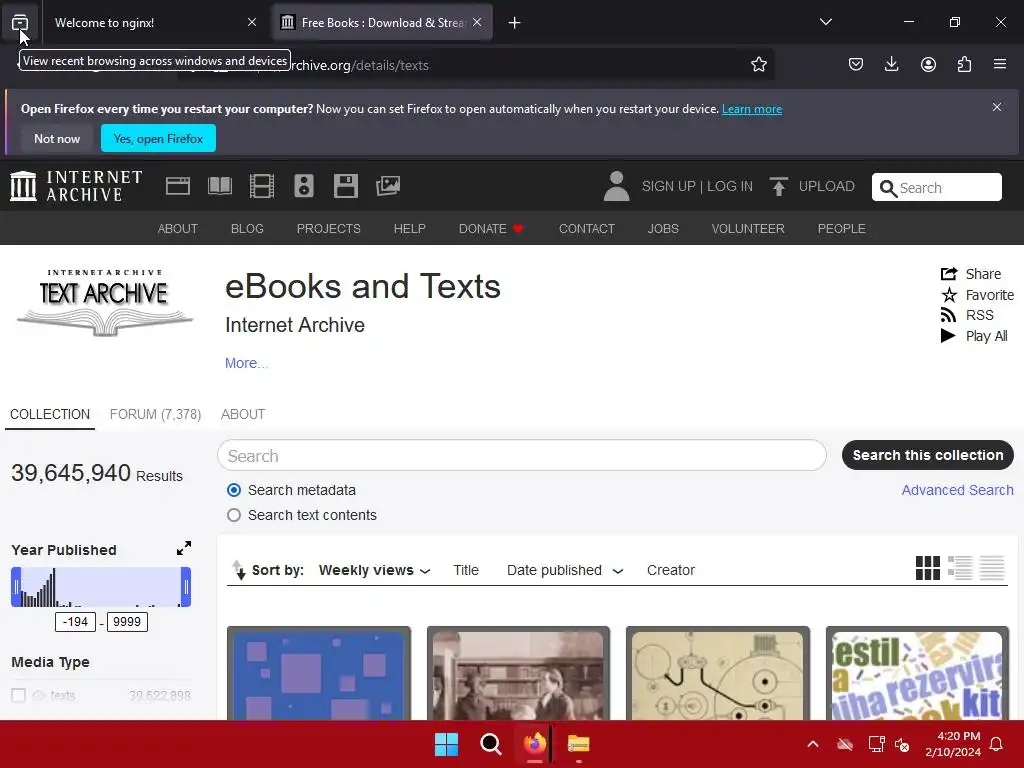Open Internet Archive audio speaker icon
The image size is (1024, 768).
(304, 186)
